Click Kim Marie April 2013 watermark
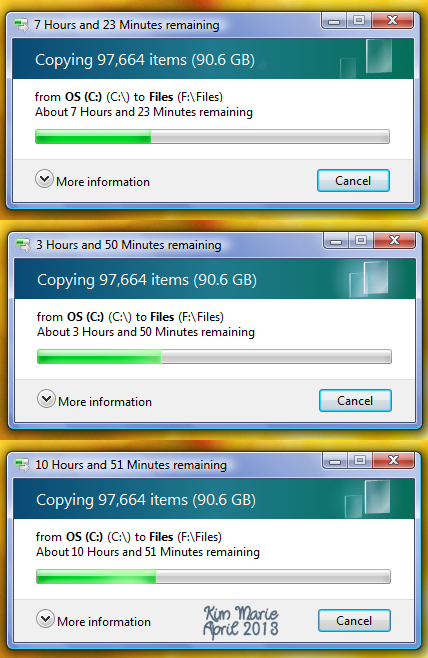Image resolution: width=428 pixels, height=658 pixels. [x=241, y=622]
